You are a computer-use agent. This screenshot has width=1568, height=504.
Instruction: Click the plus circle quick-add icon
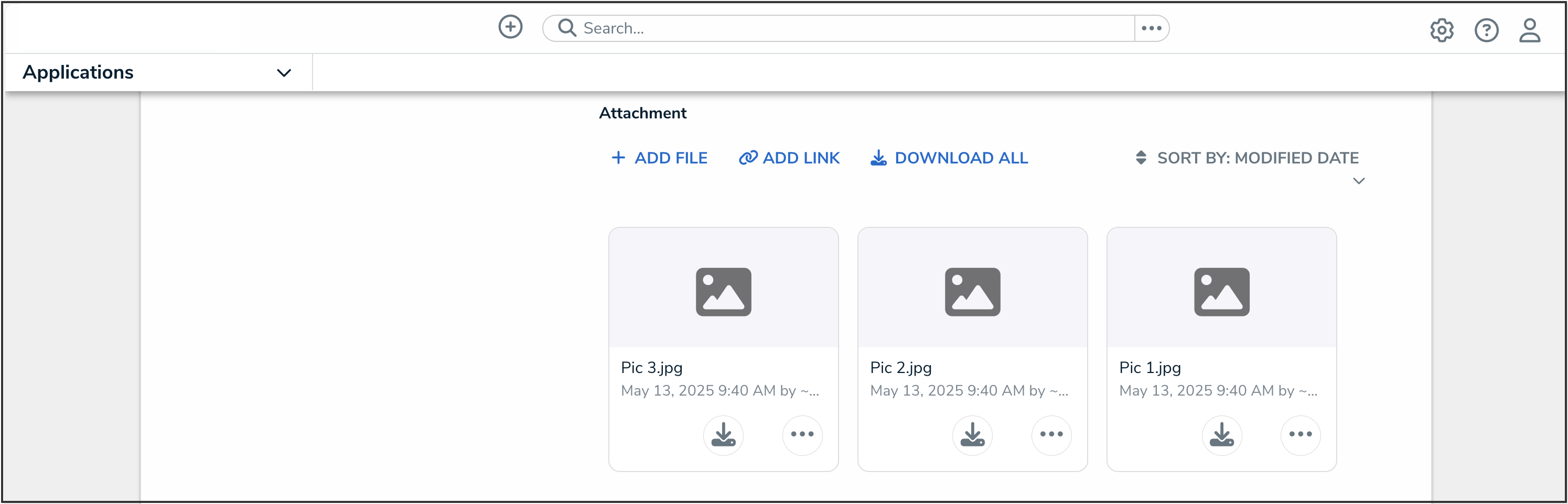pyautogui.click(x=510, y=27)
